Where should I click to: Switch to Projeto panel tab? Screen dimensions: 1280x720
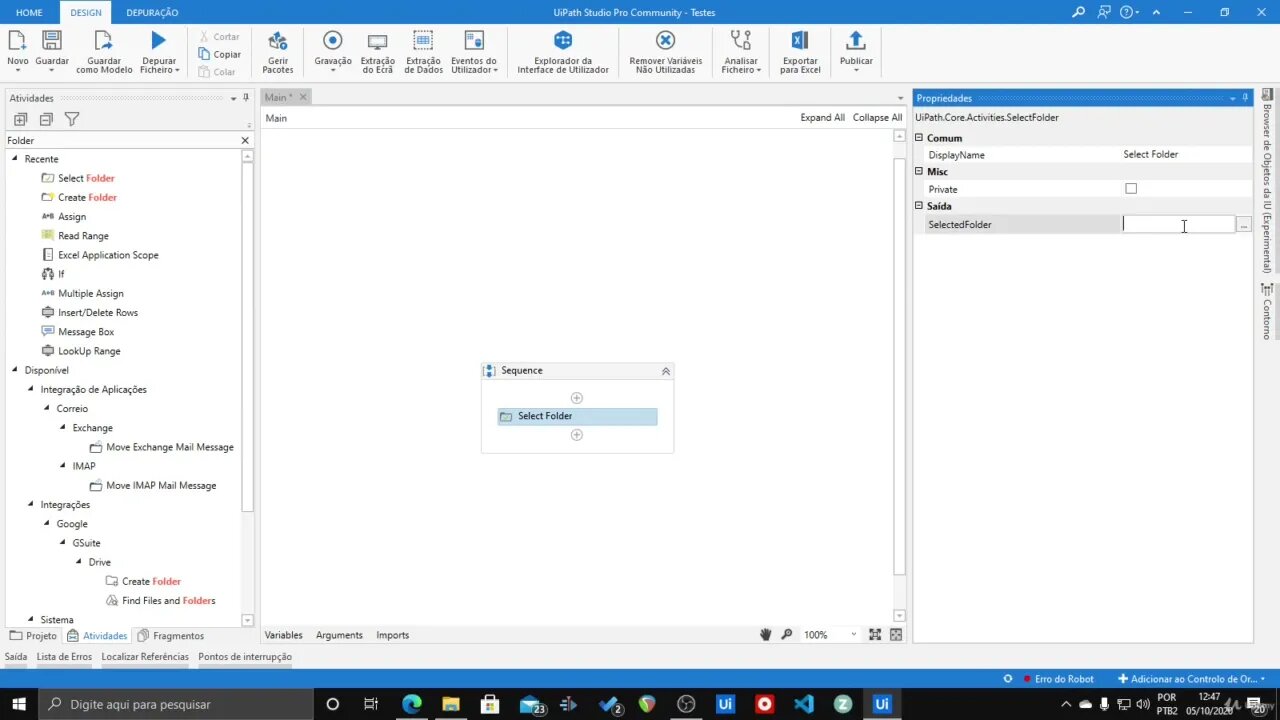tap(34, 635)
